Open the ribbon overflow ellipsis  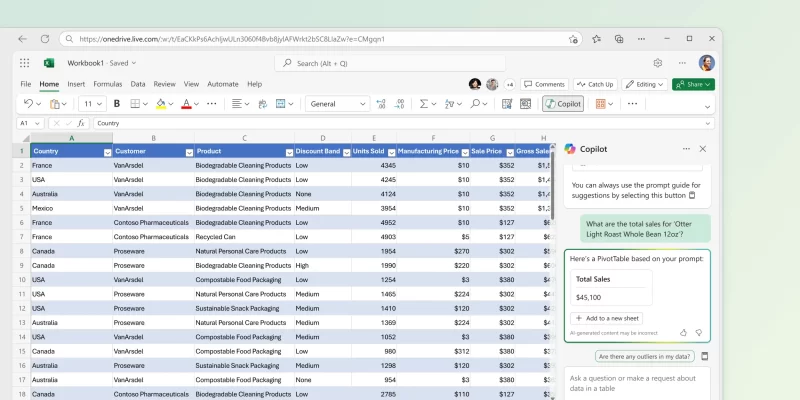(633, 104)
